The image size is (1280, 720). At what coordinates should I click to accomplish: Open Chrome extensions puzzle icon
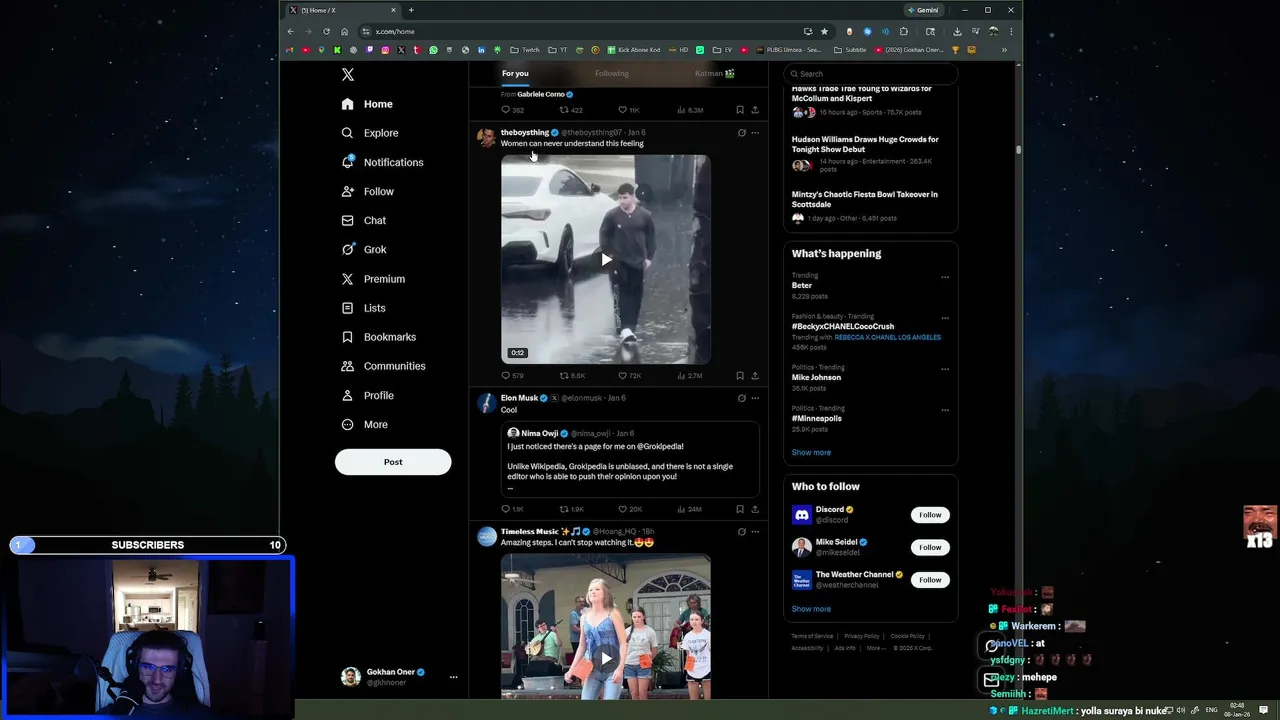point(904,31)
